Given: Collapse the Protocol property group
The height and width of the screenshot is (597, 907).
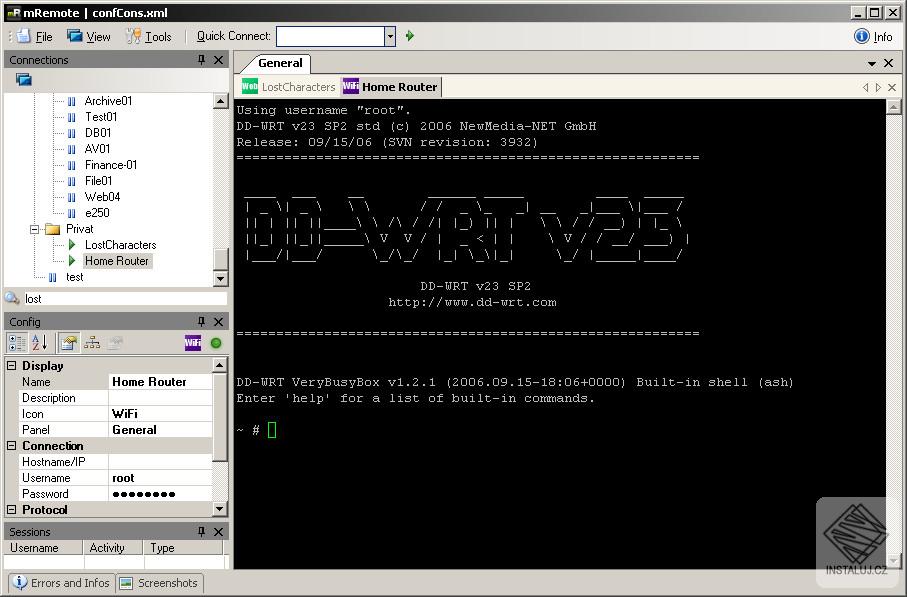Looking at the screenshot, I should pos(12,510).
